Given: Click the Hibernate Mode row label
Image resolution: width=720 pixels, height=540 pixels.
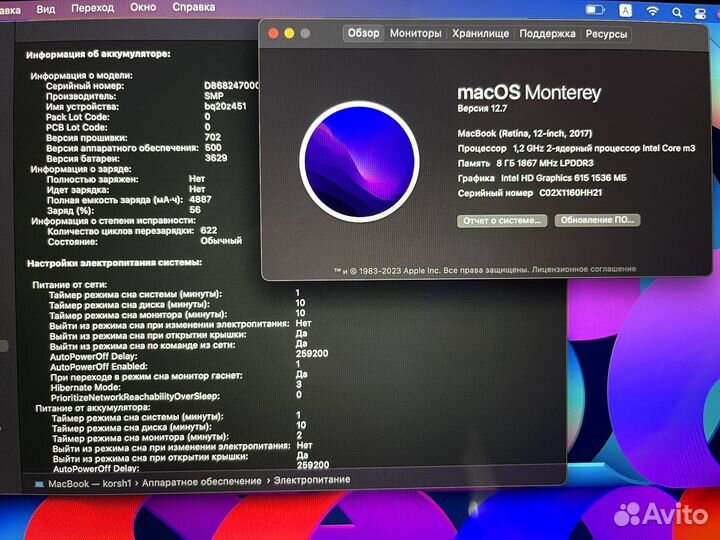Looking at the screenshot, I should (85, 387).
